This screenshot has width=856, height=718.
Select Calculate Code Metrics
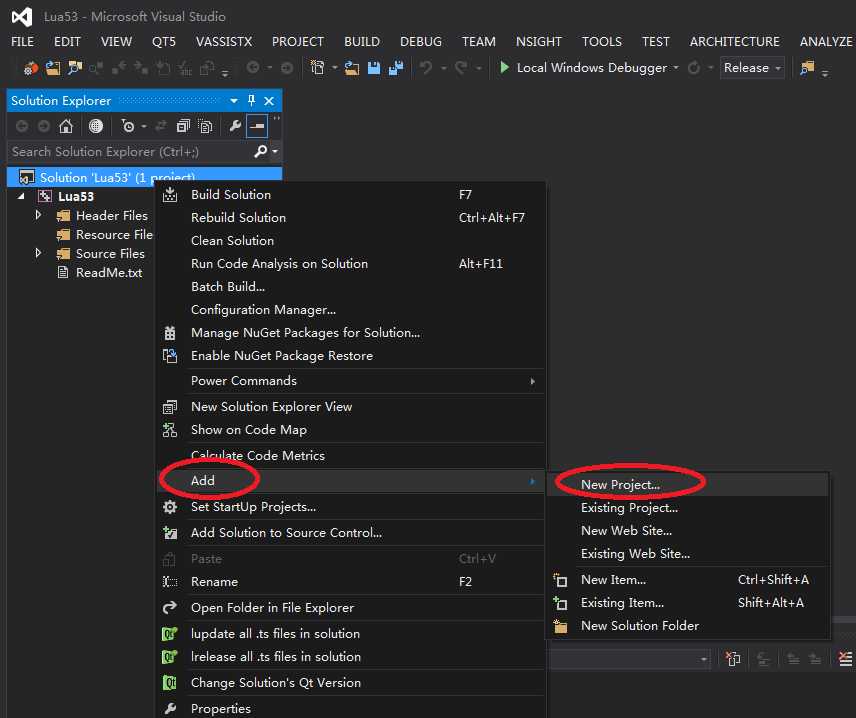351,455
